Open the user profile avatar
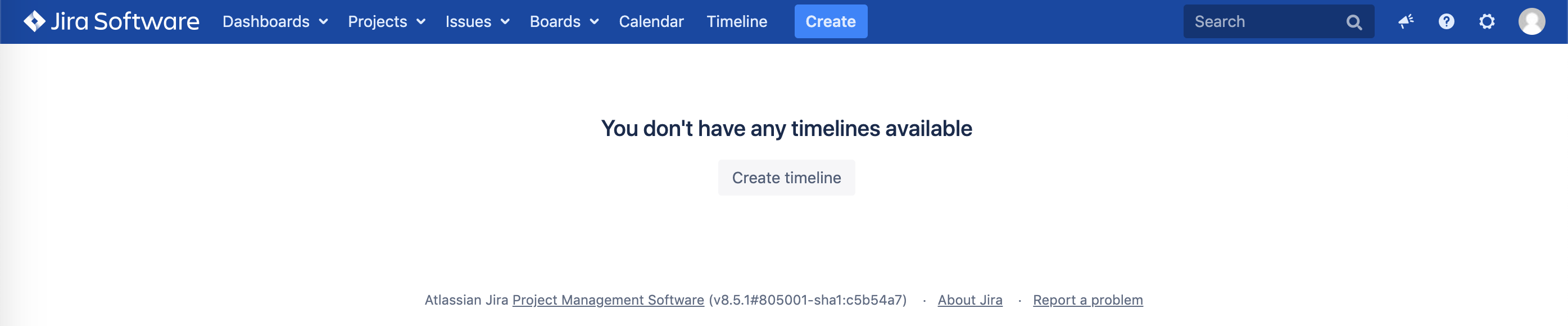This screenshot has width=1568, height=326. click(x=1531, y=22)
